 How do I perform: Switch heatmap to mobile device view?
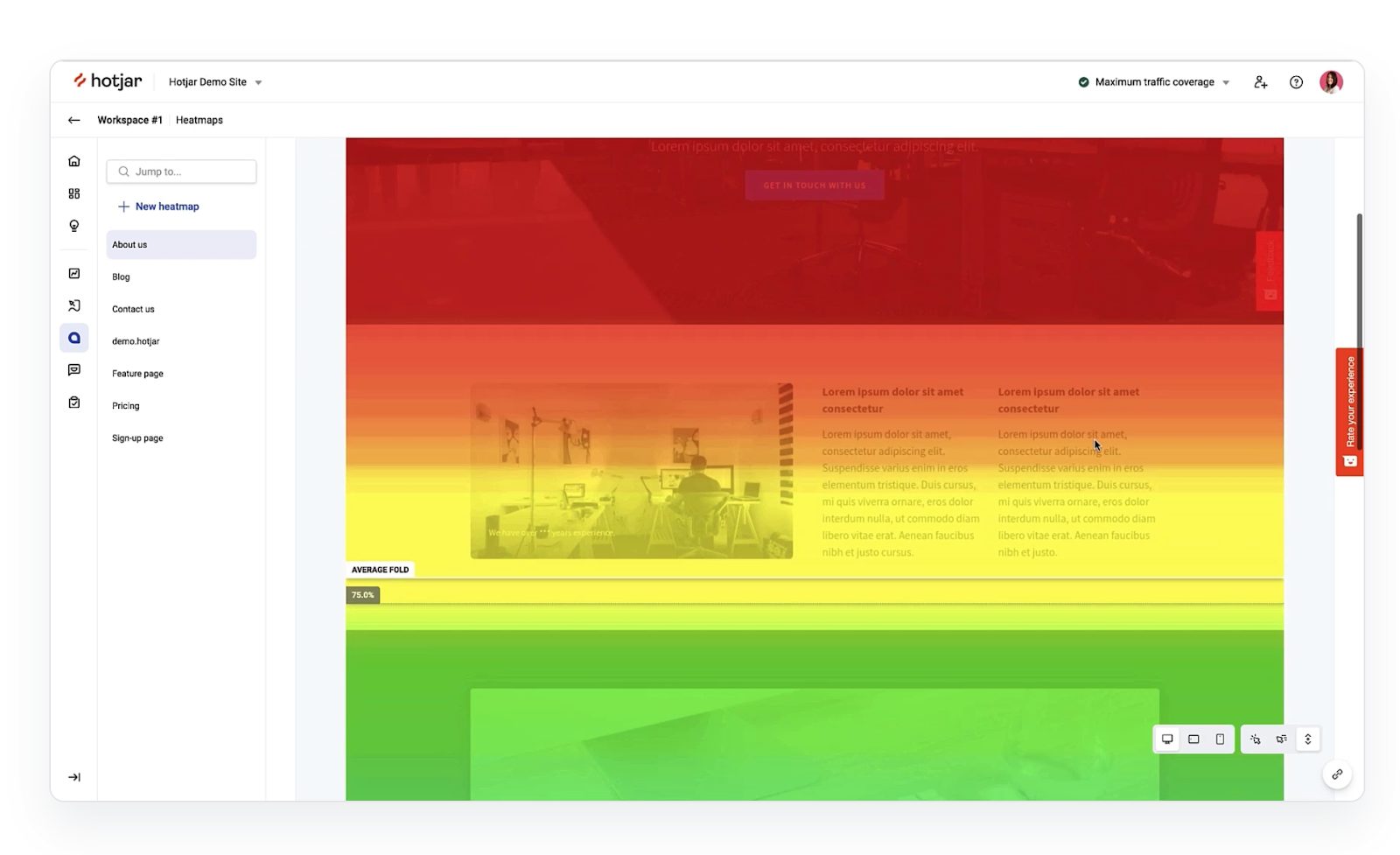1220,739
